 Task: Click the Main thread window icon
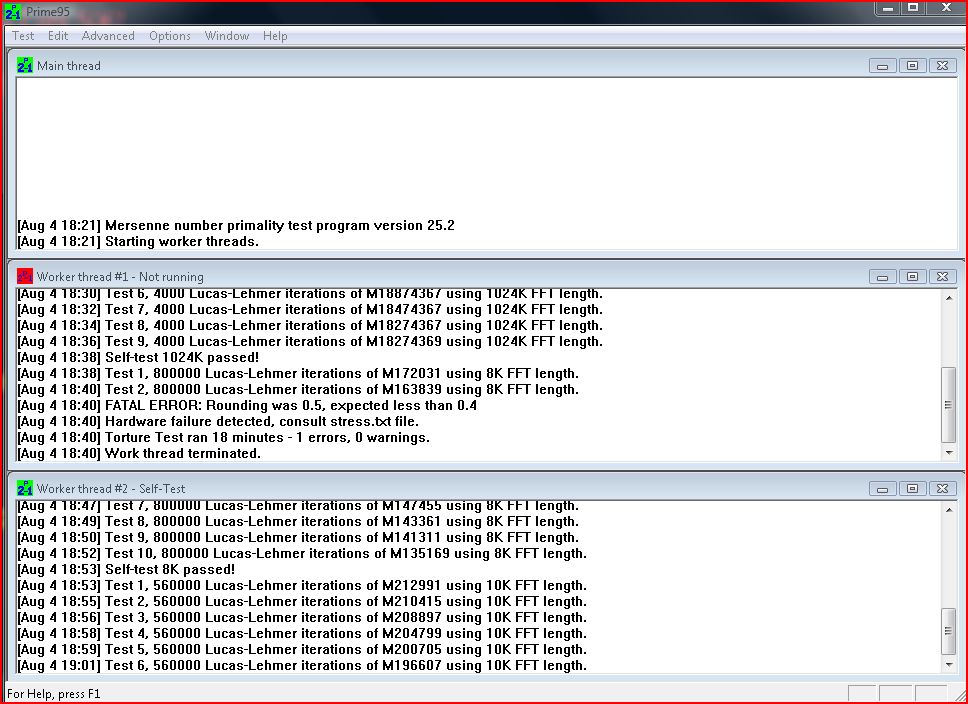(x=25, y=65)
